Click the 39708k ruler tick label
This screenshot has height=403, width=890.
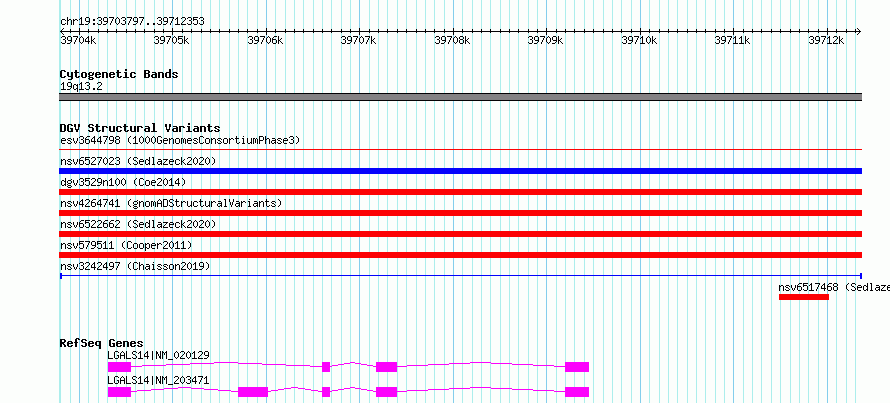pos(452,41)
